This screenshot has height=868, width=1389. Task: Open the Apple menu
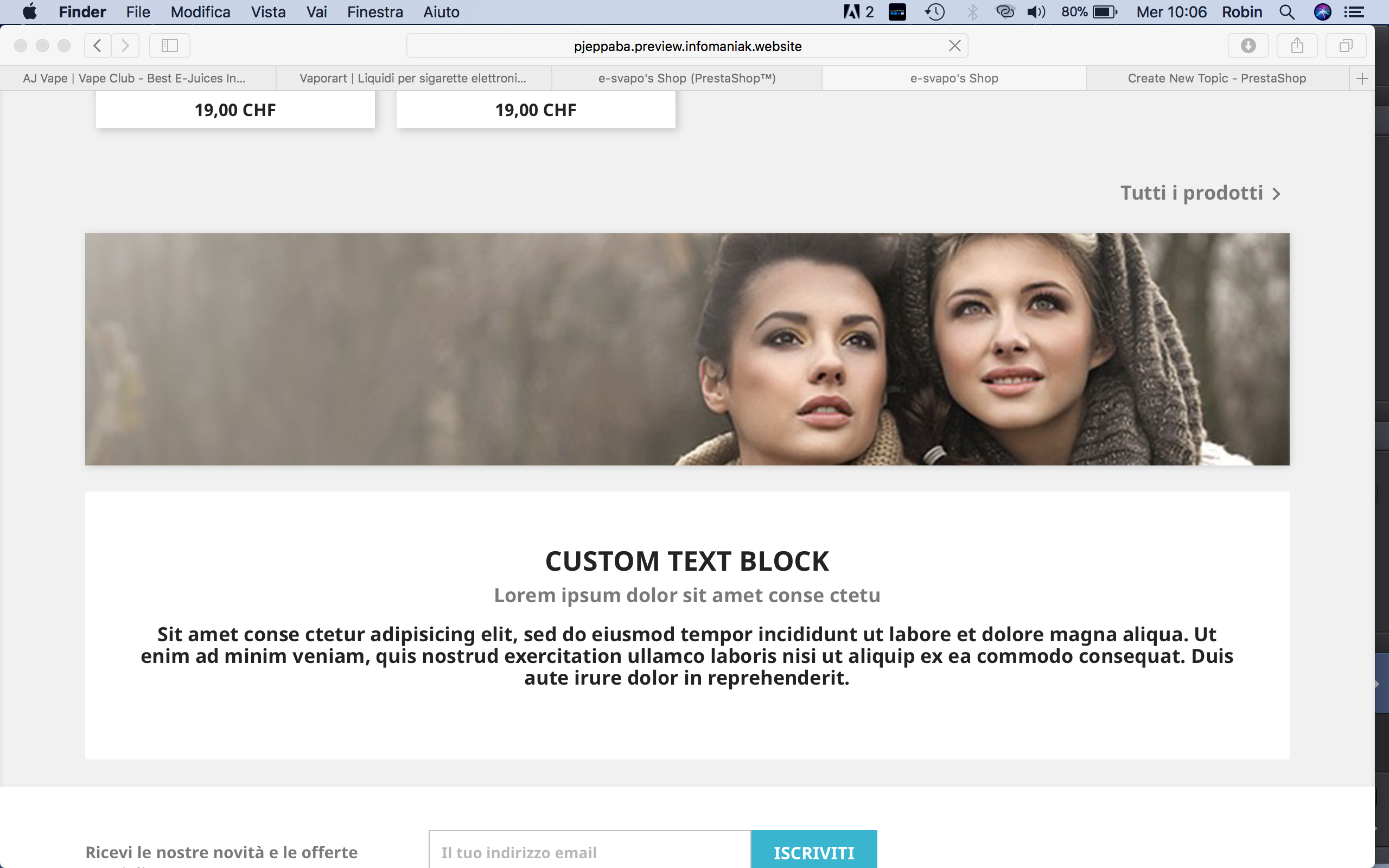tap(29, 12)
